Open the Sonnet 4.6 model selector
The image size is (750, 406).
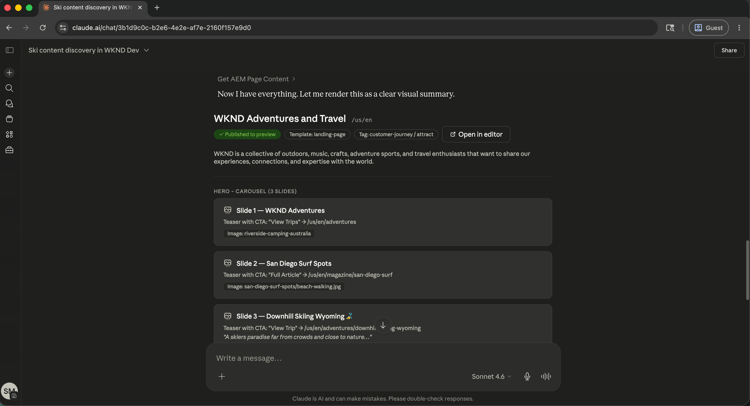click(x=491, y=376)
